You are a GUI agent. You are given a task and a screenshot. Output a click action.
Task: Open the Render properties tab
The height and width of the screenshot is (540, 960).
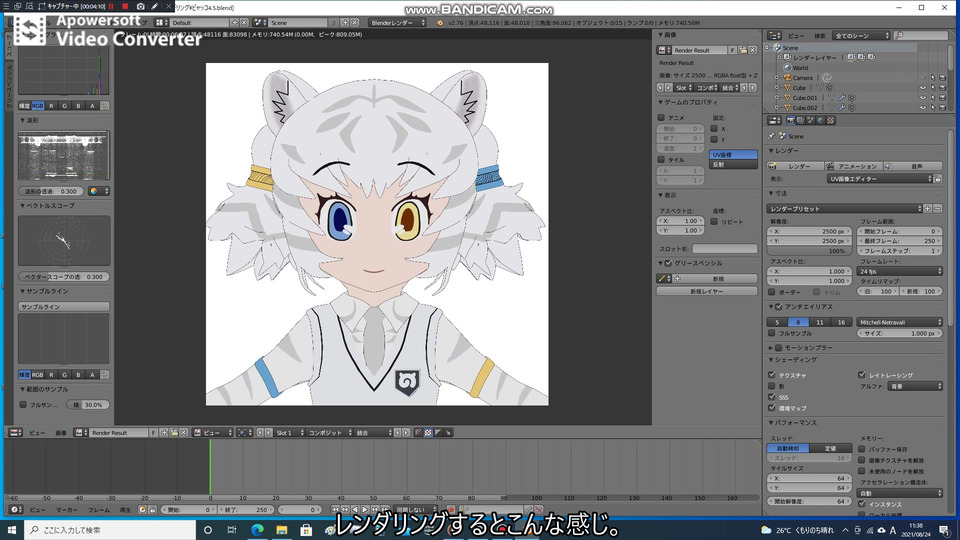coord(790,121)
